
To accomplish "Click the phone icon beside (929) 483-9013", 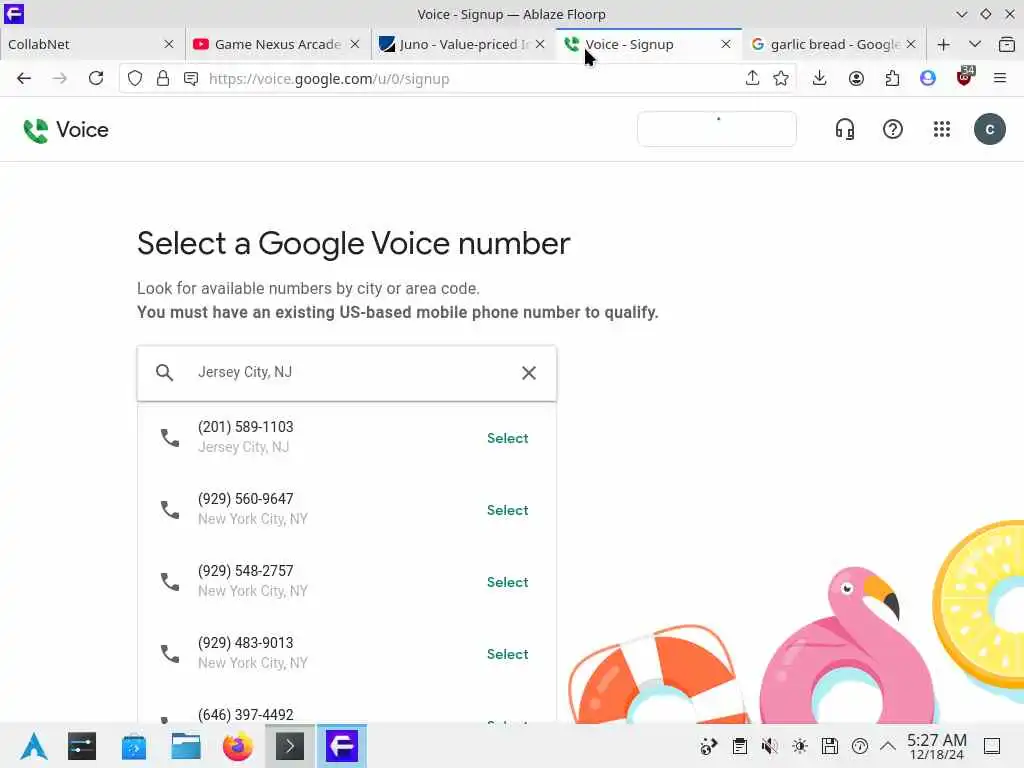I will pos(170,653).
